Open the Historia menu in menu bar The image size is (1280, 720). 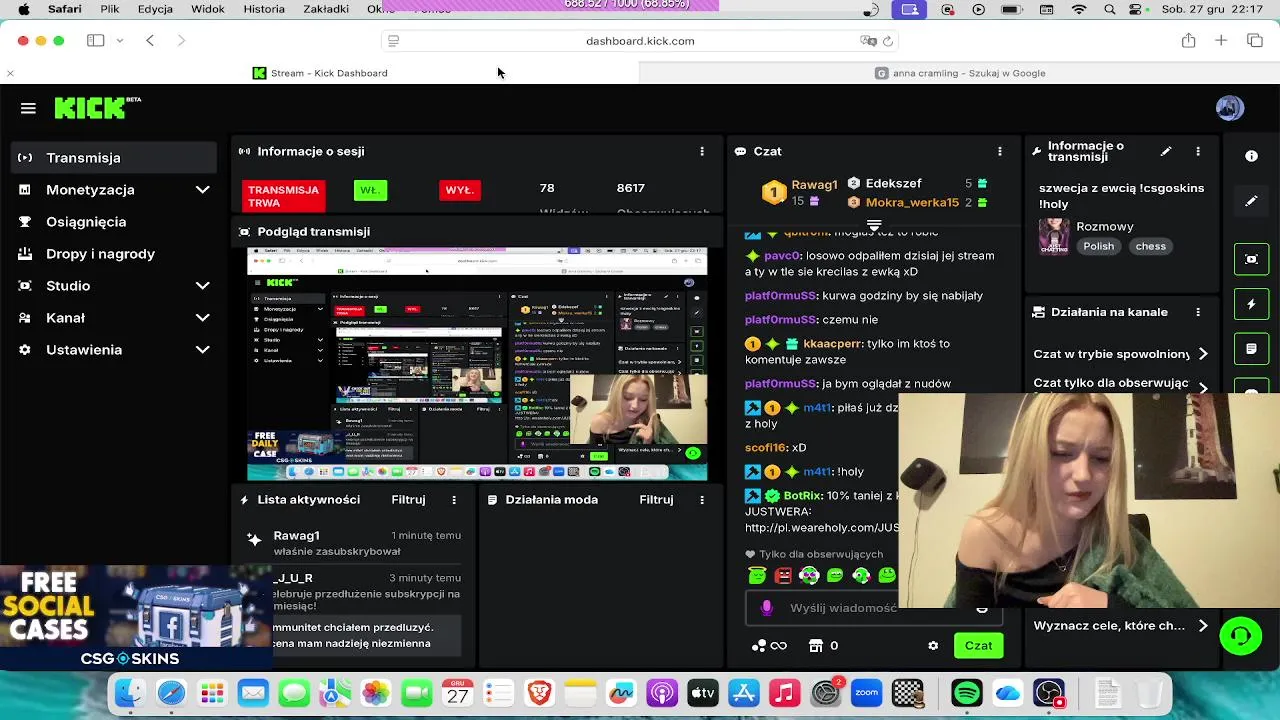tap(264, 9)
